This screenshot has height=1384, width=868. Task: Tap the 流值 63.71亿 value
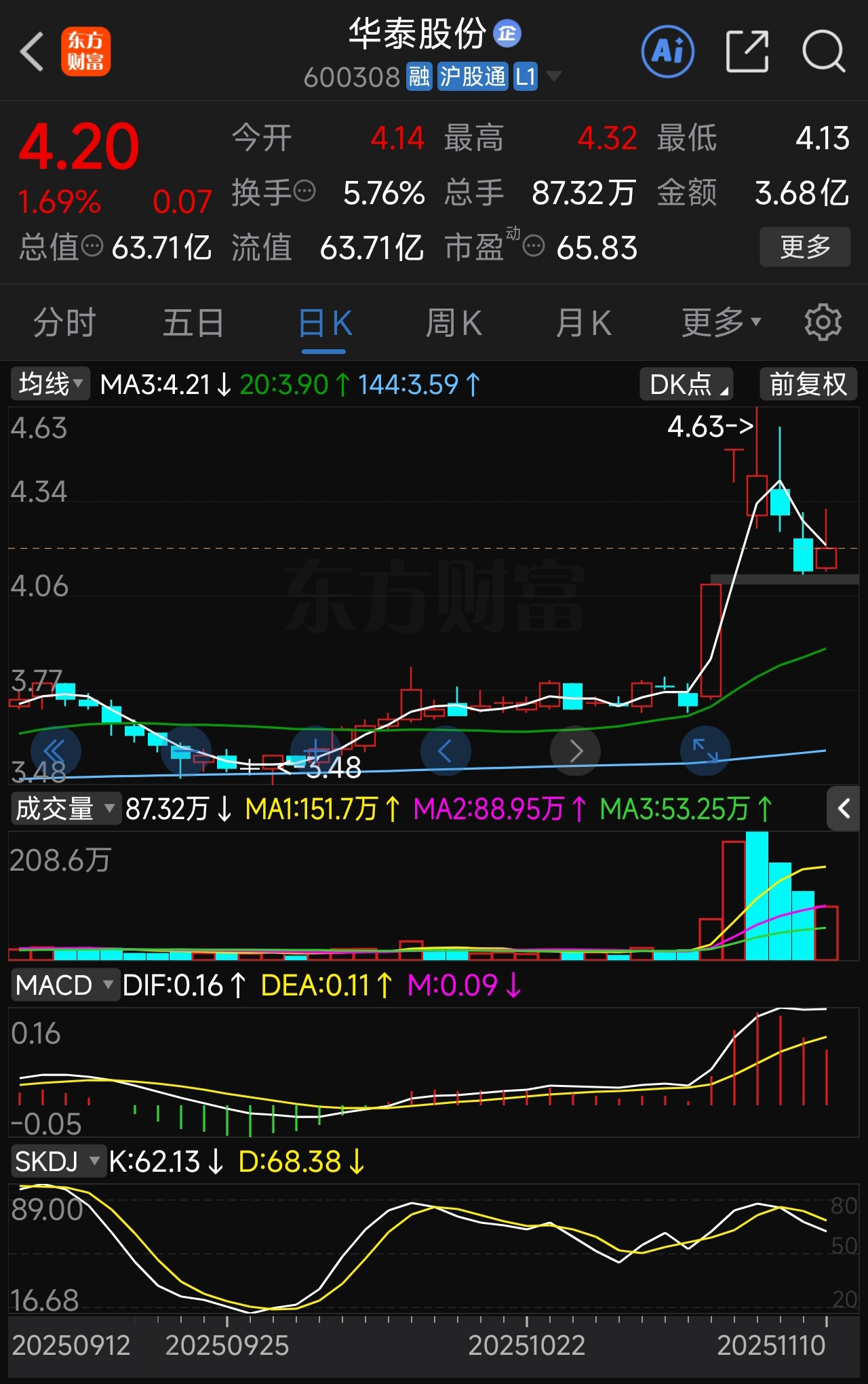tap(372, 248)
